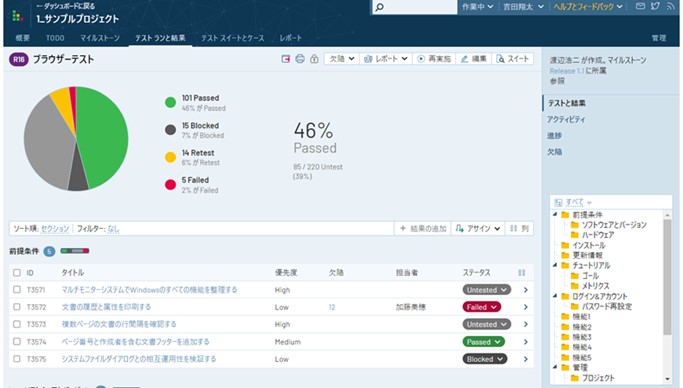
Task: Switch to the マイルストーン tab
Action: (x=100, y=38)
